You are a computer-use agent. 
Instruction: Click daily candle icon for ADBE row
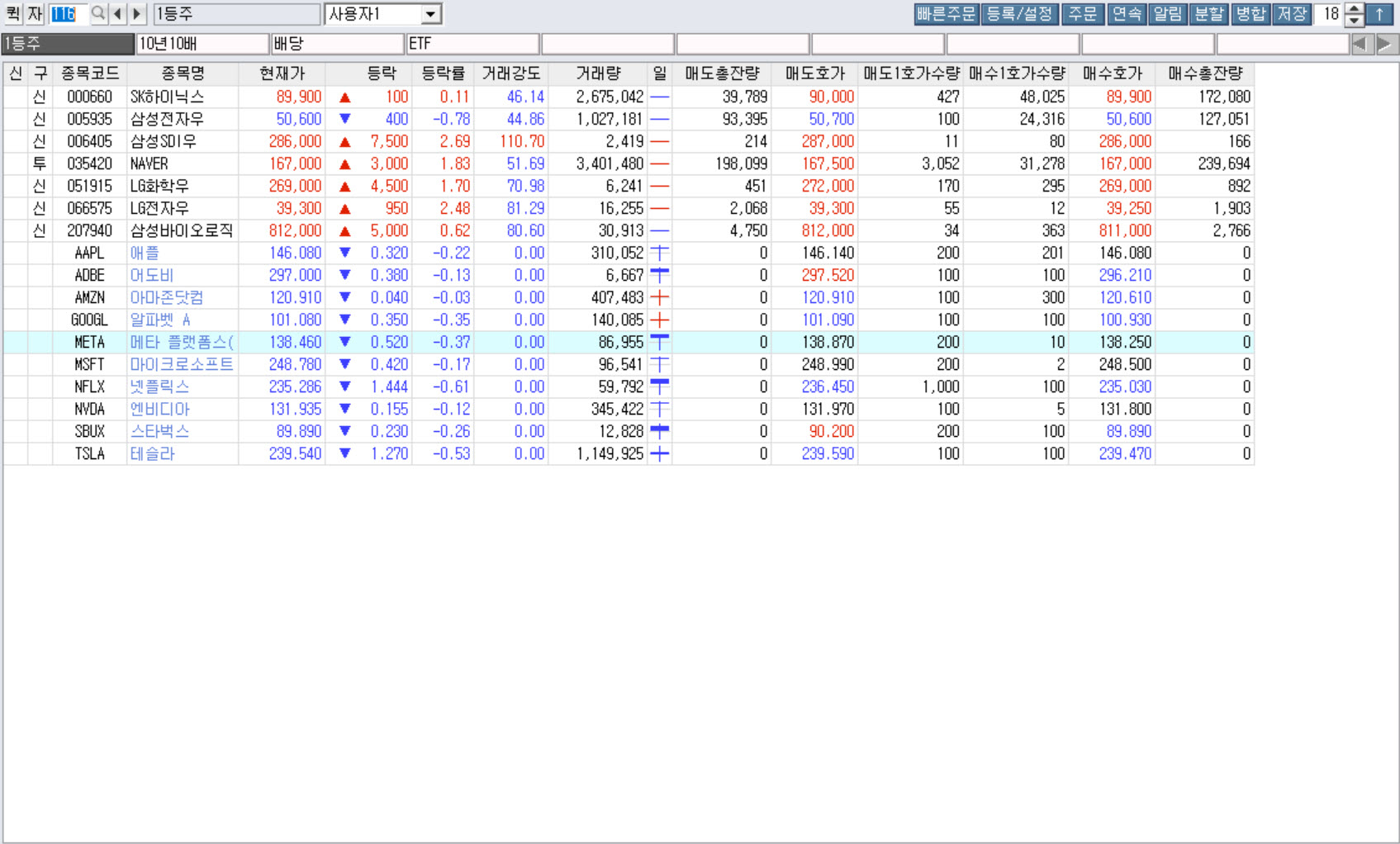coord(660,275)
